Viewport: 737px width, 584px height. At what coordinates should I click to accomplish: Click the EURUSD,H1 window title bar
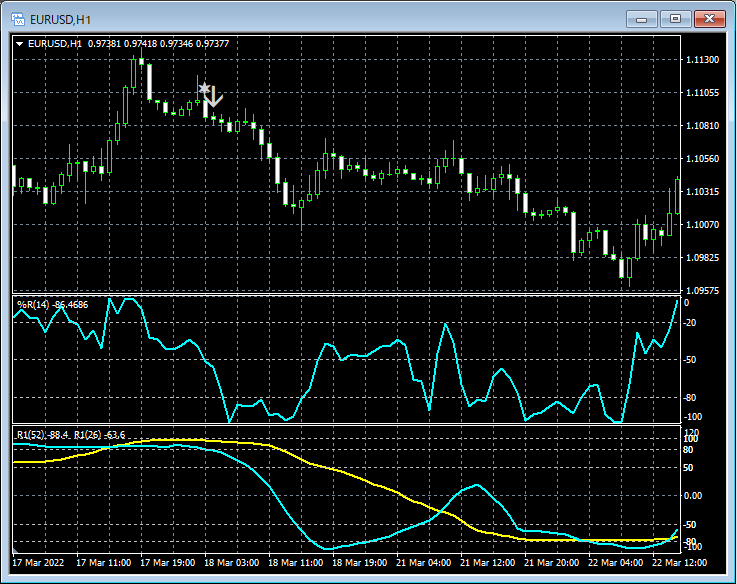[300, 18]
